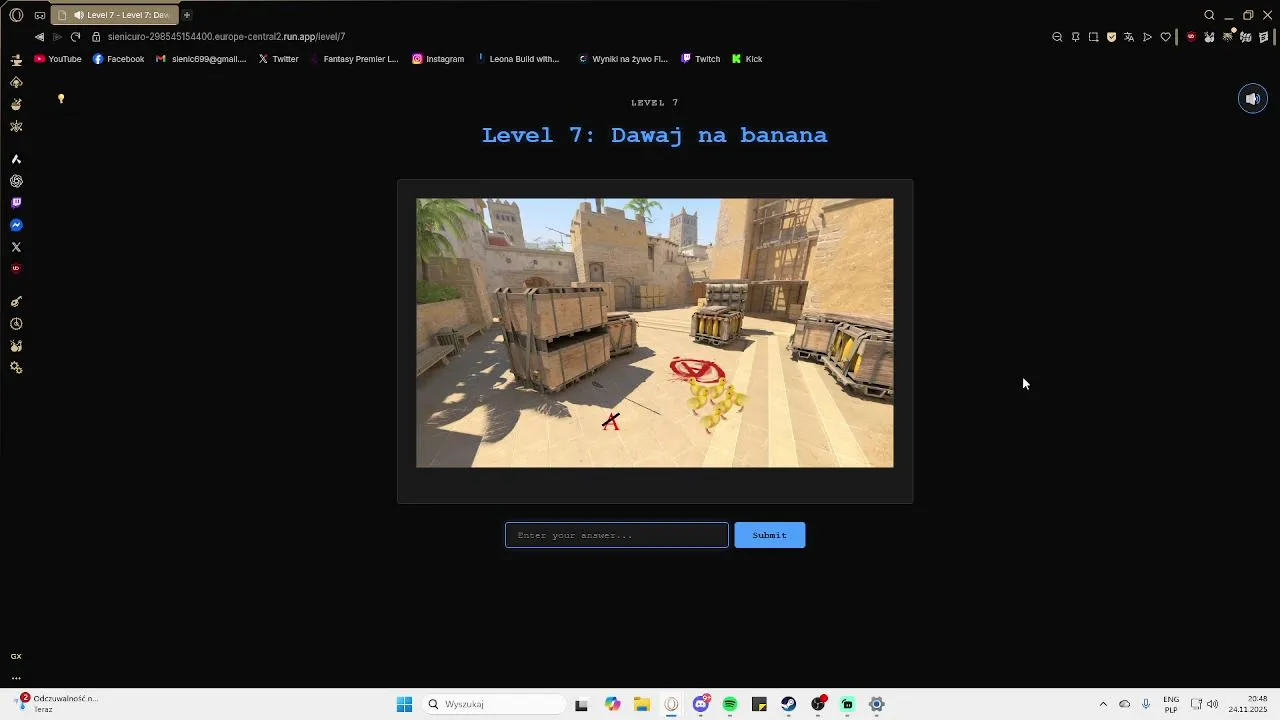Open the Gmail sienic699 bookmark

coord(200,59)
